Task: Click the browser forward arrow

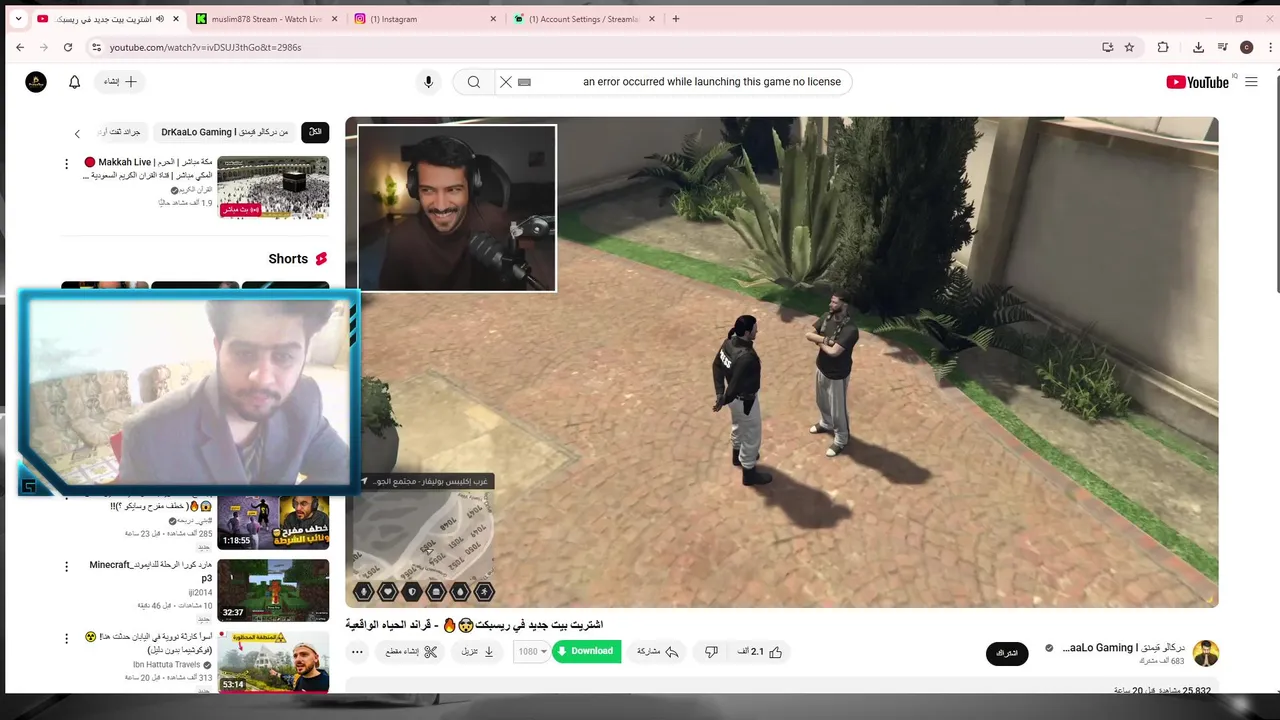Action: 43,47
